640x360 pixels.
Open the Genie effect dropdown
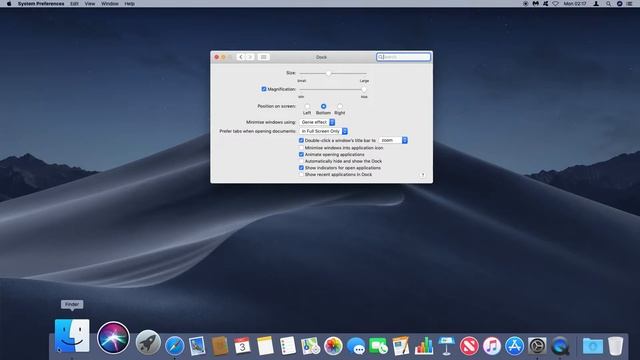pyautogui.click(x=317, y=122)
